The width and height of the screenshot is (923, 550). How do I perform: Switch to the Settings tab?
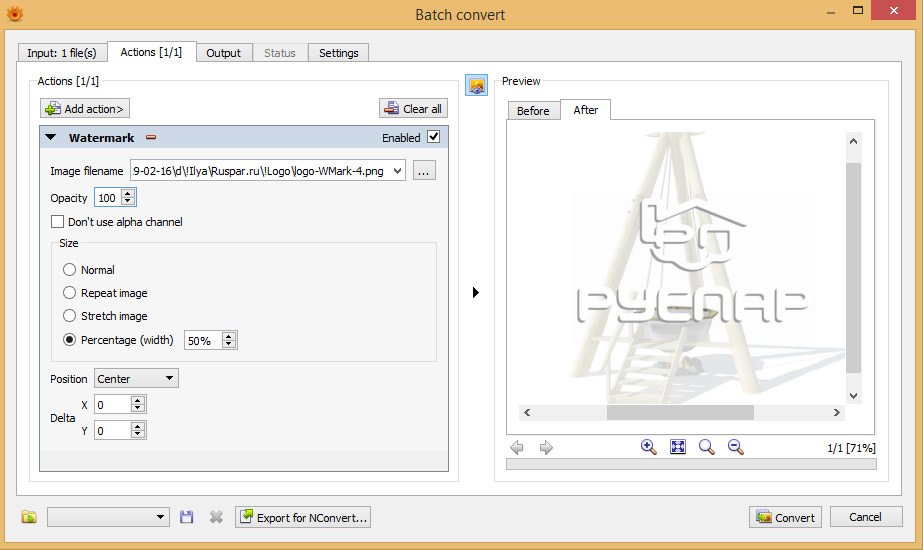pyautogui.click(x=338, y=53)
